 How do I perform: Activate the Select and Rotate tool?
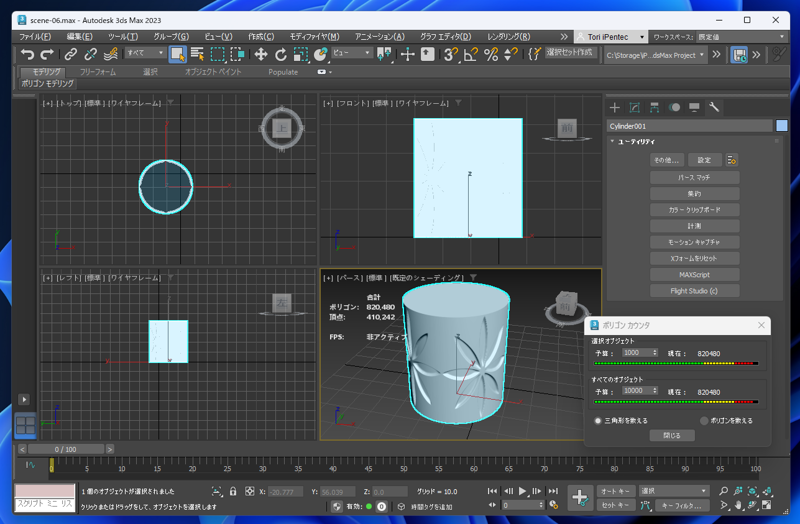[281, 54]
